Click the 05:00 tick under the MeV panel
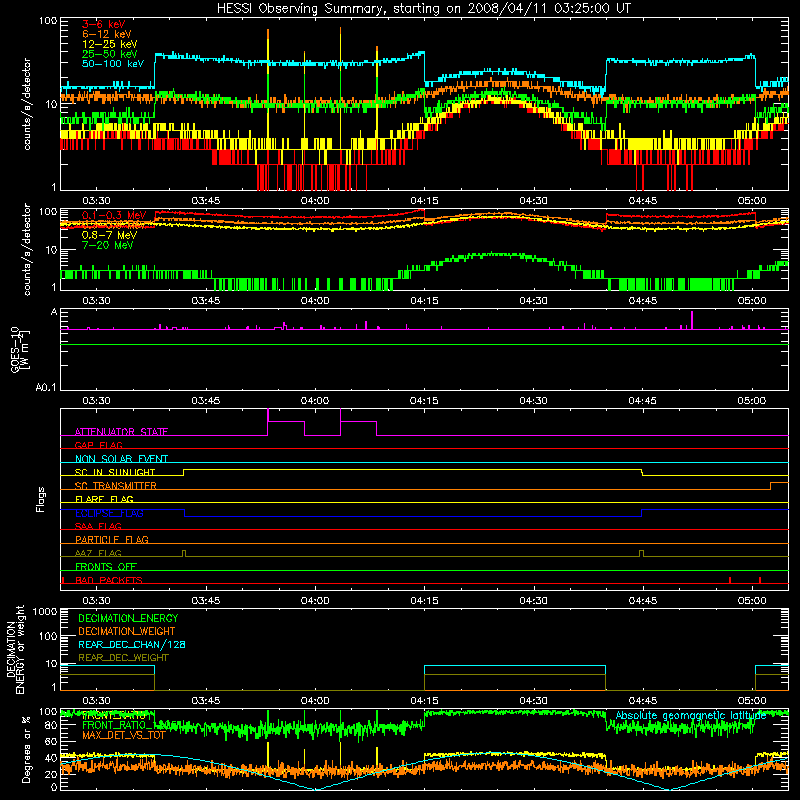The height and width of the screenshot is (800, 800). [752, 301]
